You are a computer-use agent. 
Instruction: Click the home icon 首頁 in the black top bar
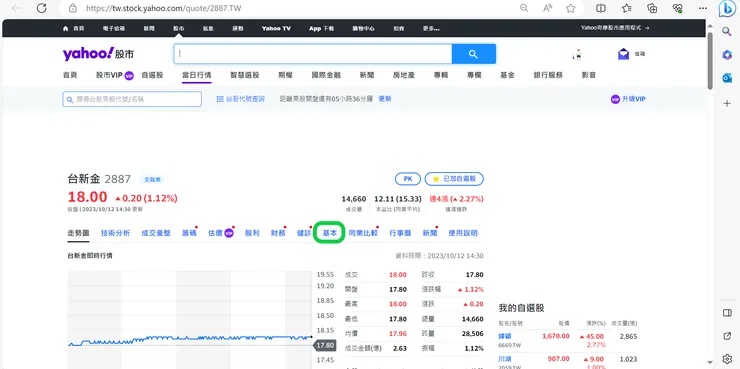(x=73, y=28)
